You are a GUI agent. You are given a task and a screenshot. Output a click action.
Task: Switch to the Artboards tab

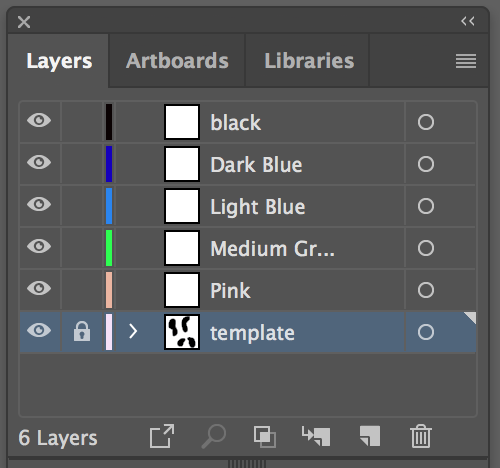click(x=177, y=61)
